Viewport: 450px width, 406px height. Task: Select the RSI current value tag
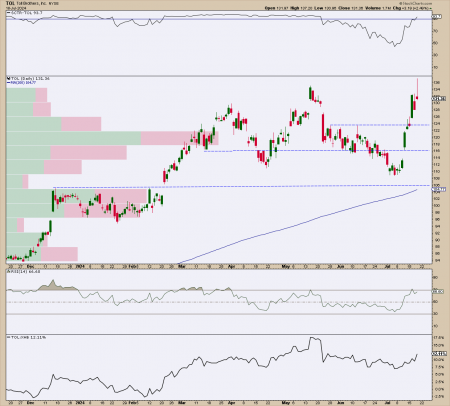point(438,291)
